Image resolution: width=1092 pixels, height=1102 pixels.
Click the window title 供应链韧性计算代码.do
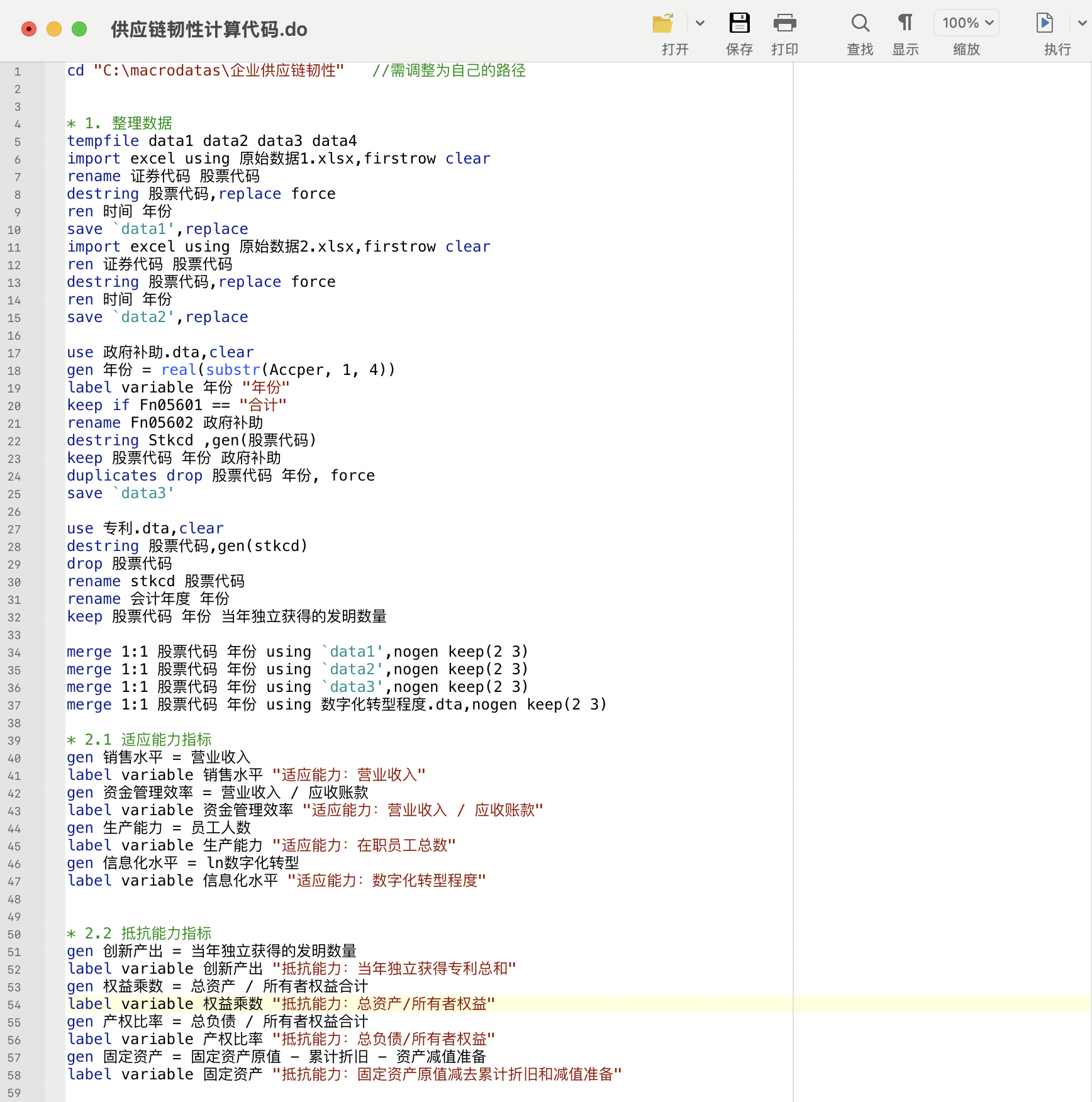tap(209, 30)
